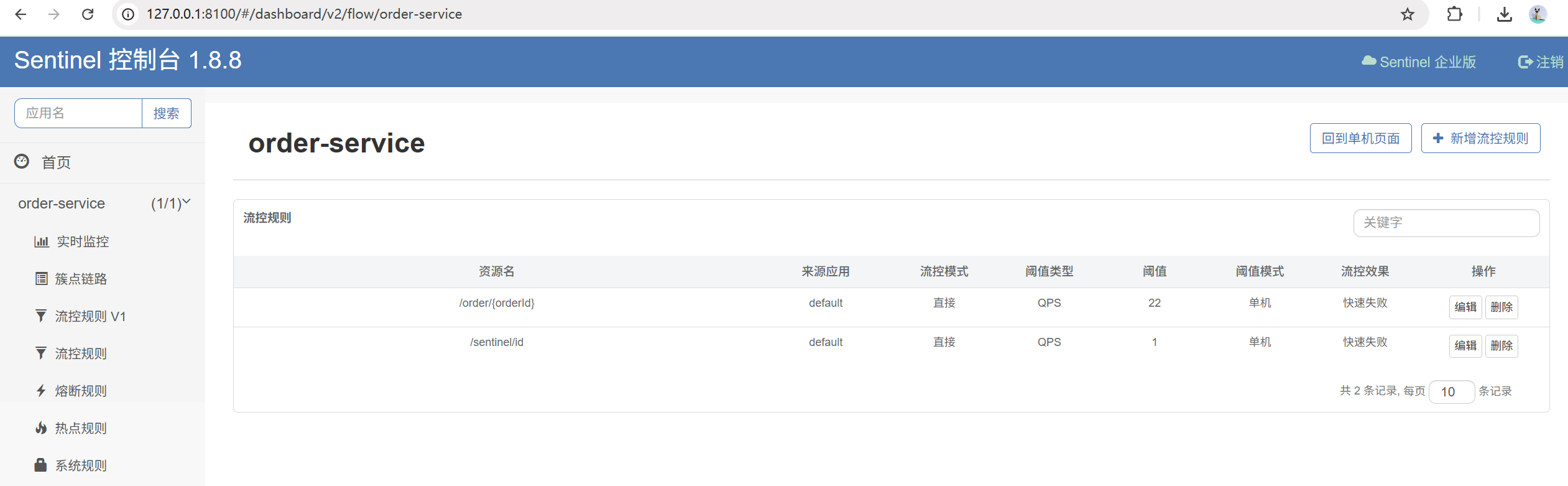This screenshot has width=1568, height=486.
Task: Click the logout arrow icon
Action: click(1525, 62)
